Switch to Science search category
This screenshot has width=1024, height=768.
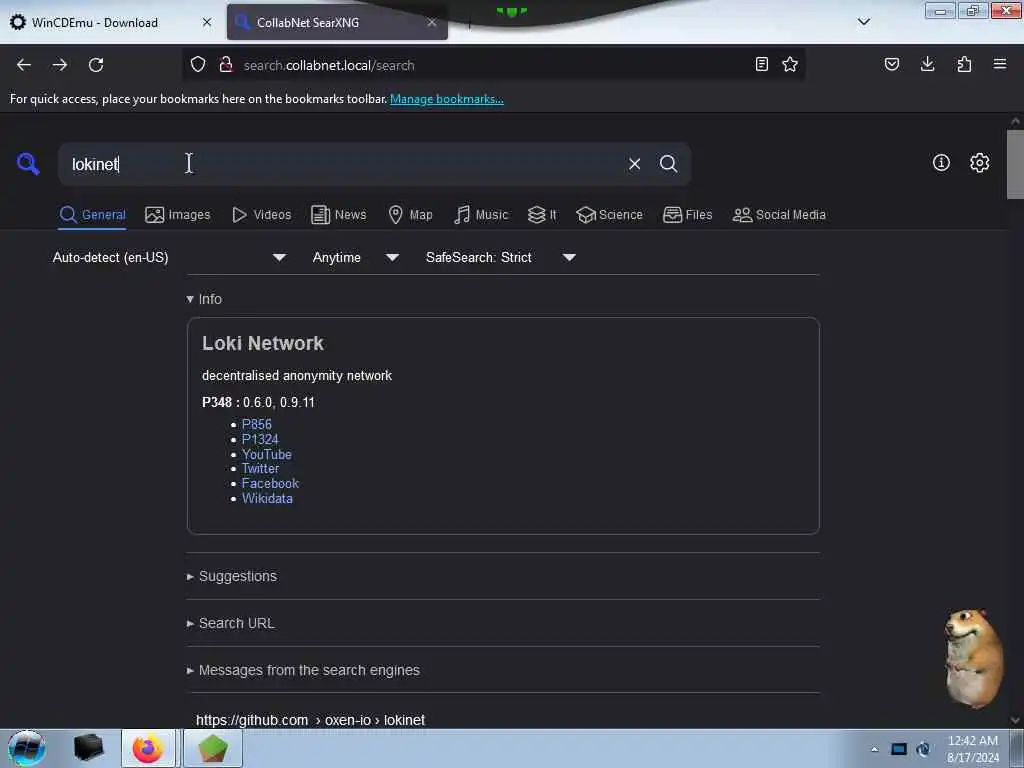coord(609,215)
